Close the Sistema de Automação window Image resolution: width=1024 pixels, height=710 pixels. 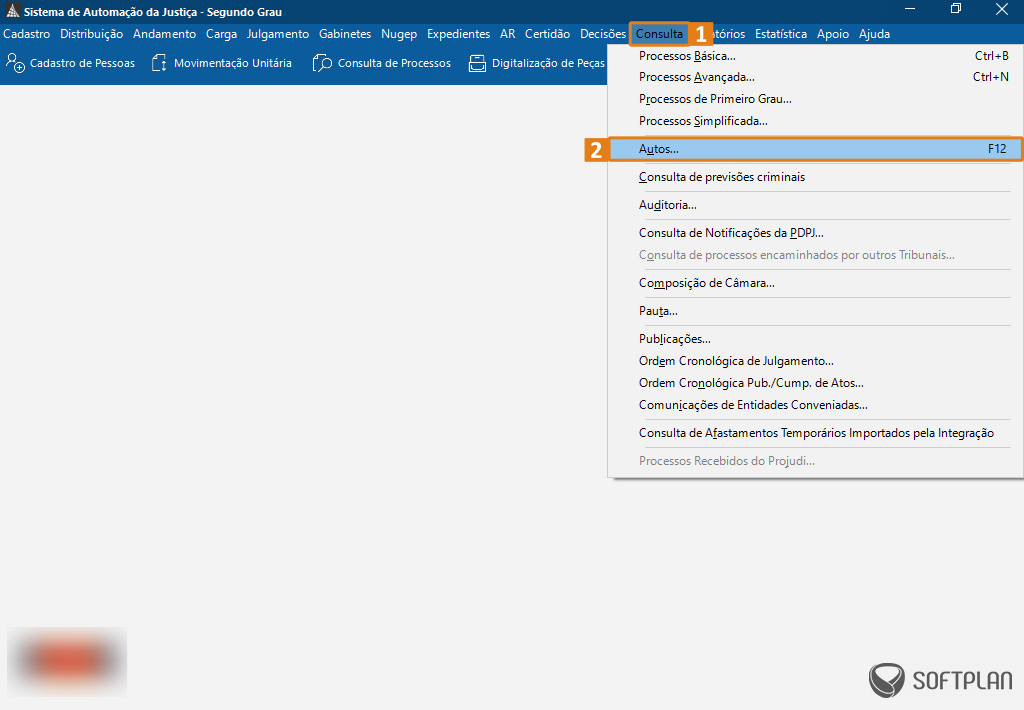[1001, 8]
